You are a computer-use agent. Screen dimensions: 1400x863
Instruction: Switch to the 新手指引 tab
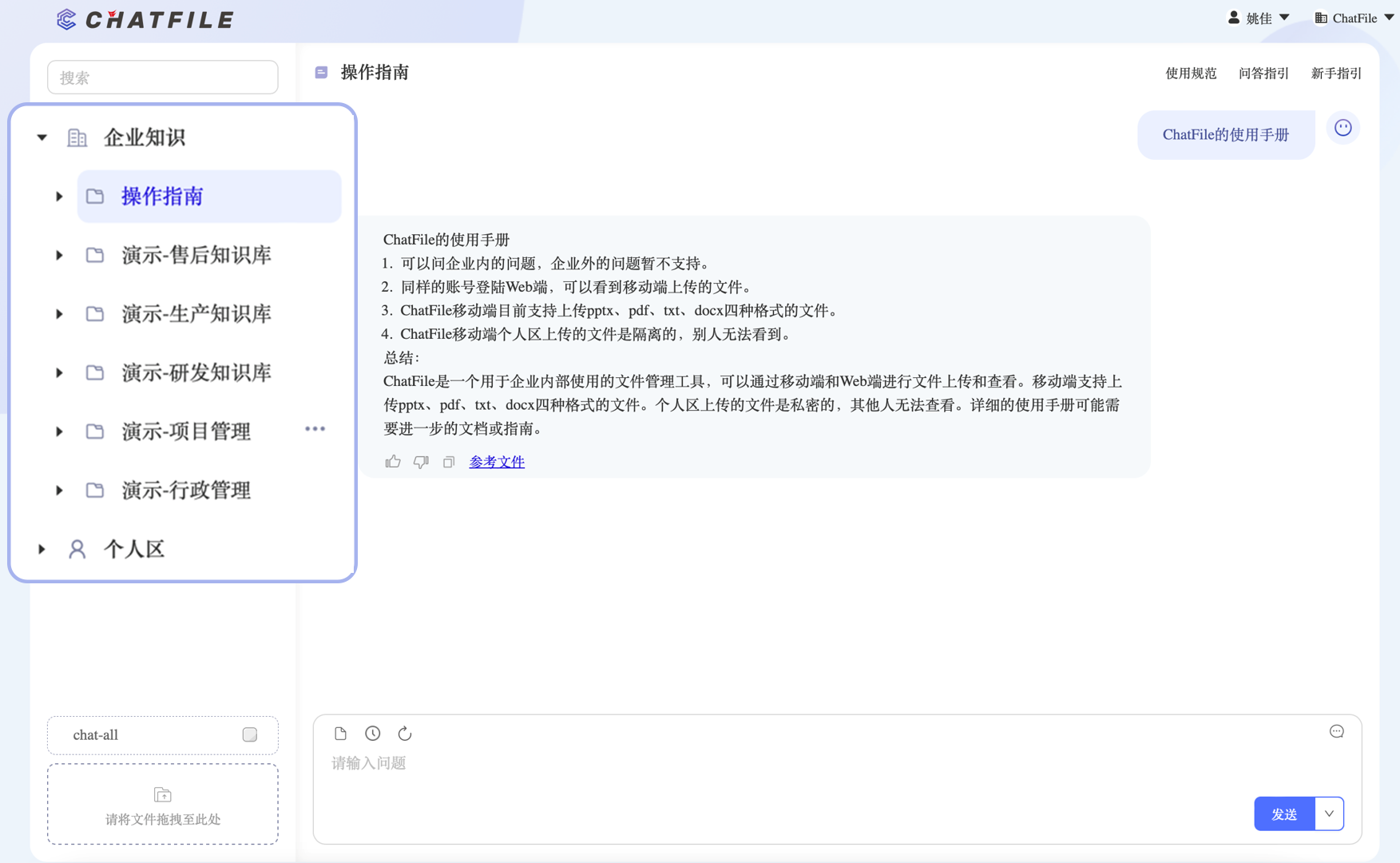pos(1335,74)
